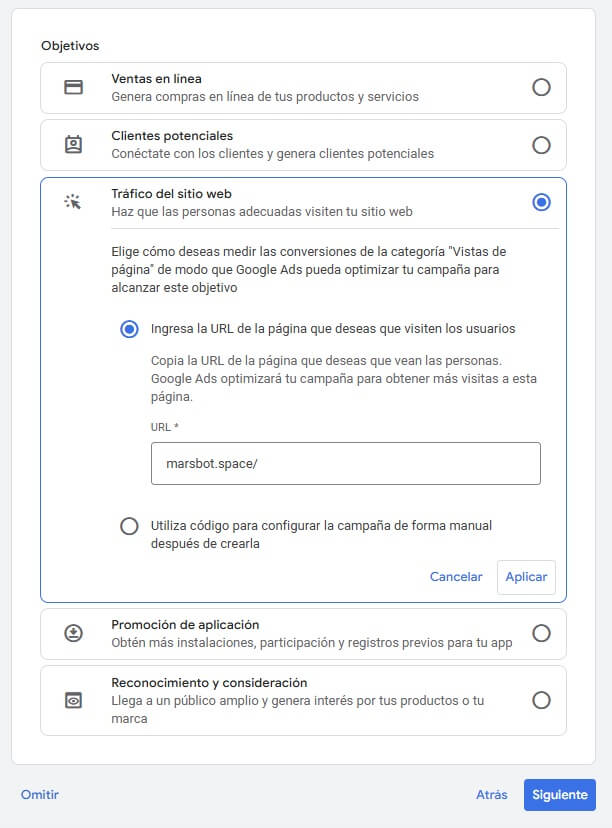This screenshot has width=612, height=828.
Task: Go back with the Atrás link
Action: coord(491,795)
